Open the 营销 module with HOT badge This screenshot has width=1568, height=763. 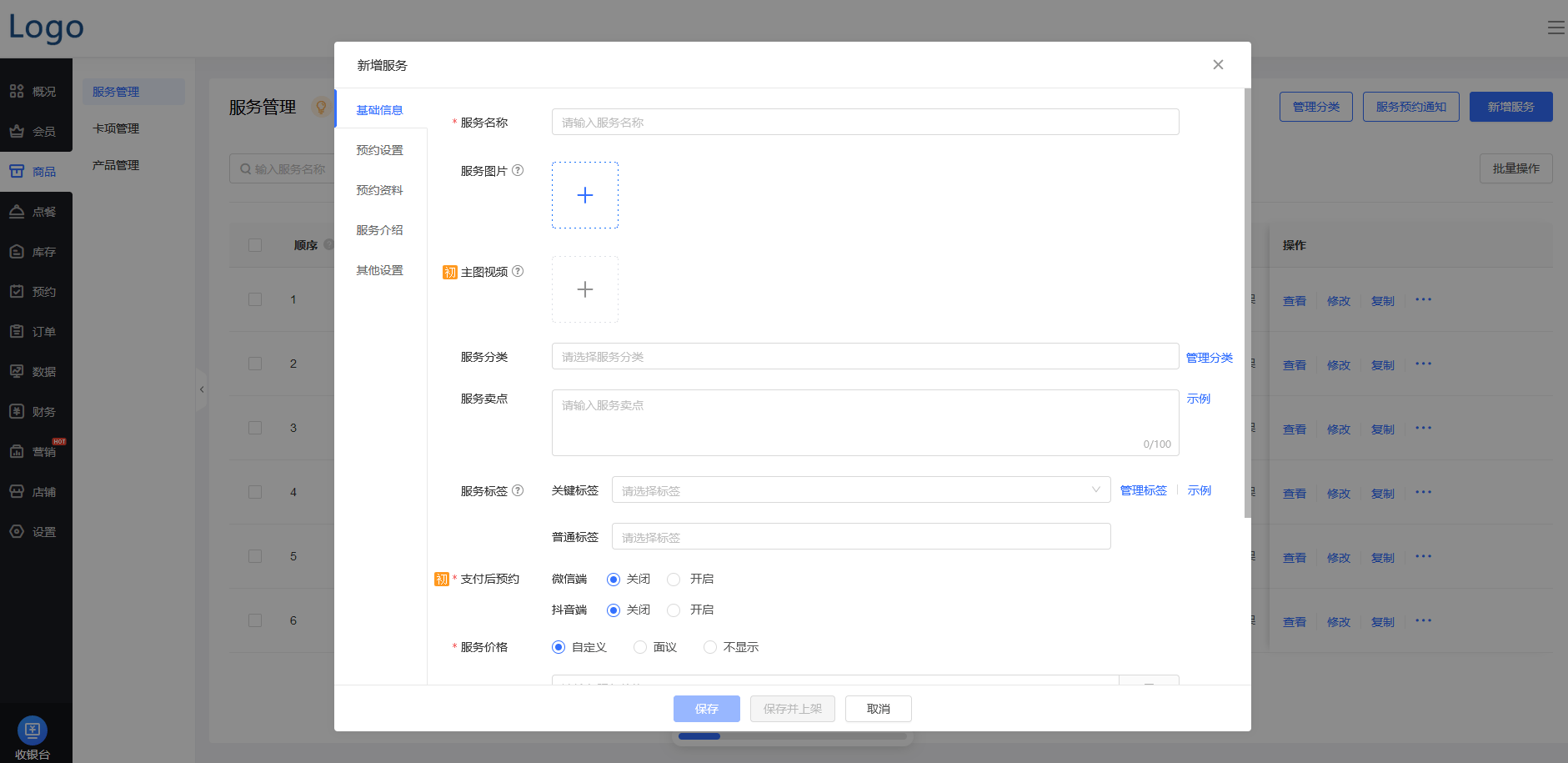coord(36,451)
